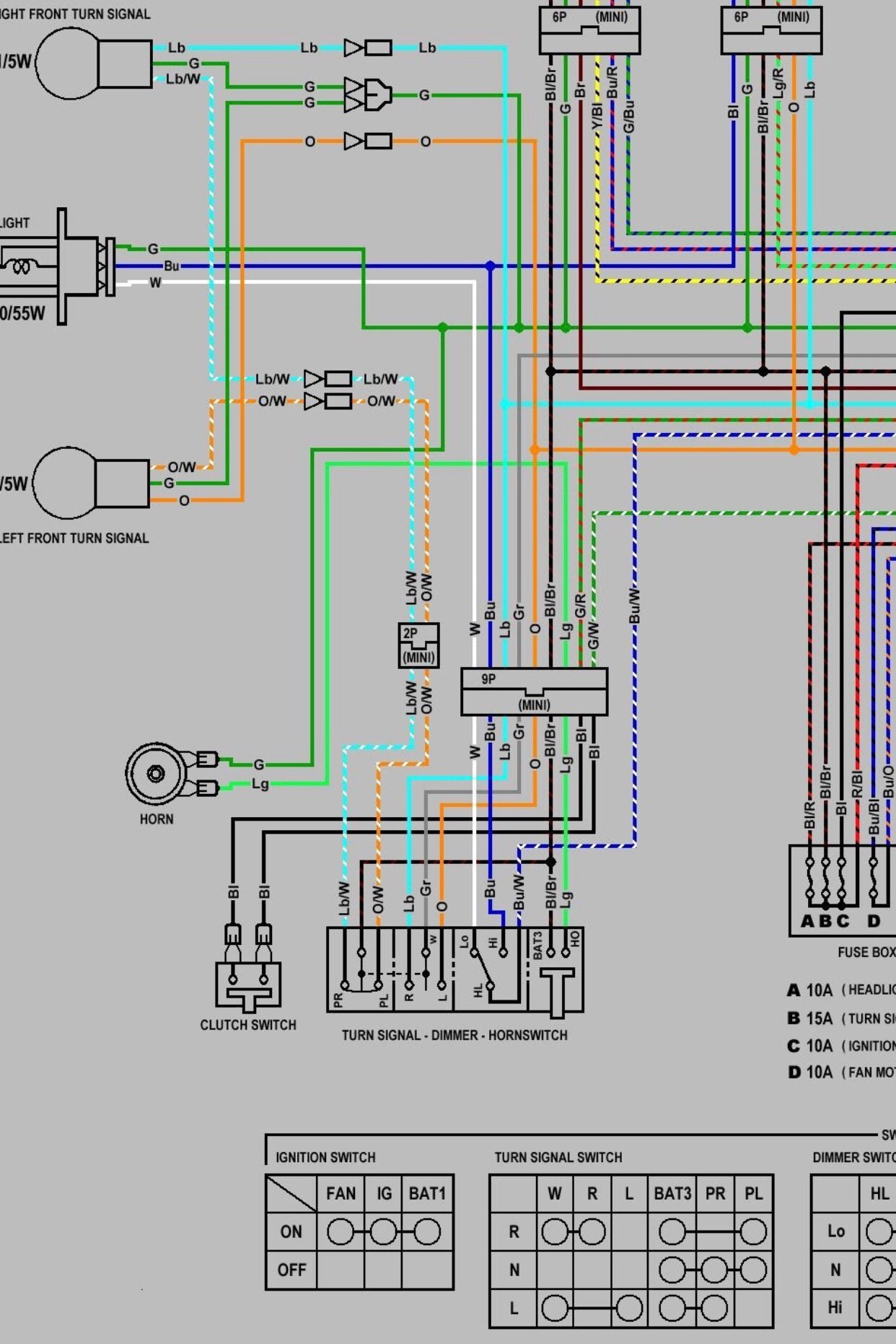896x1344 pixels.
Task: Click the 6P (MINI) connector with Lg/R wire
Action: pos(771,30)
